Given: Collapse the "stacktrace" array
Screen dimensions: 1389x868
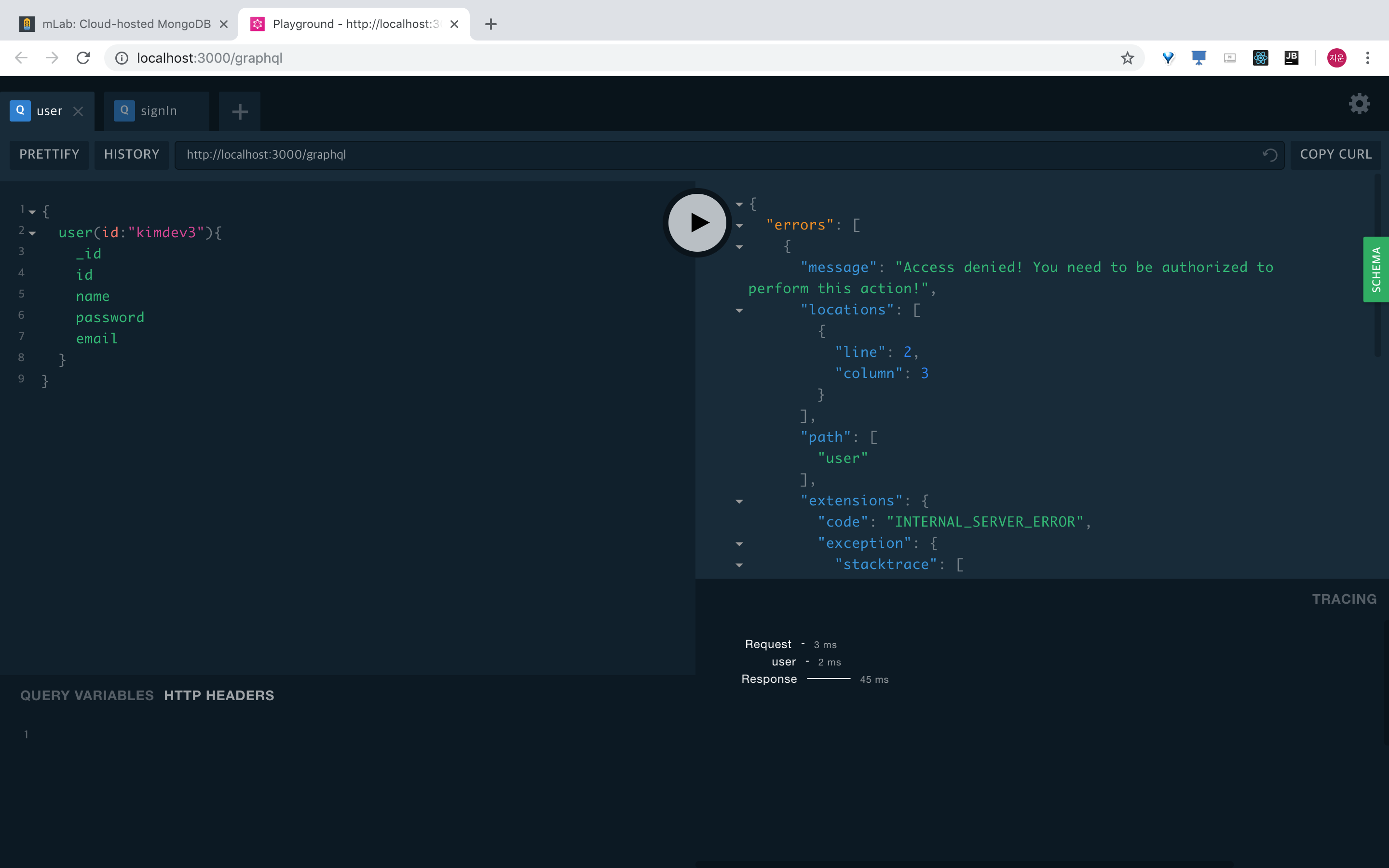Looking at the screenshot, I should [739, 566].
